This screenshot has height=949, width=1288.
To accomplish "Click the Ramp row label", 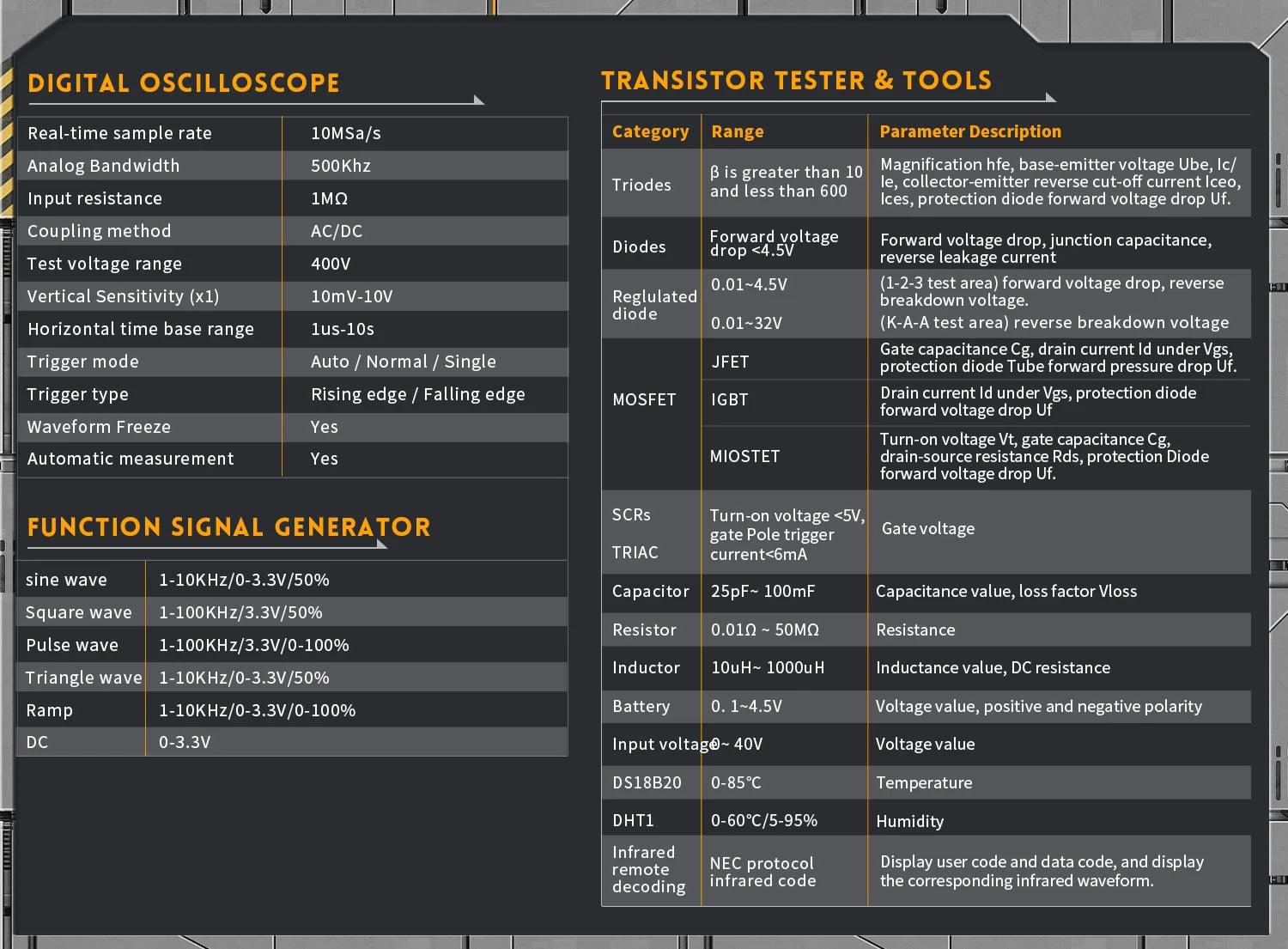I will click(49, 710).
